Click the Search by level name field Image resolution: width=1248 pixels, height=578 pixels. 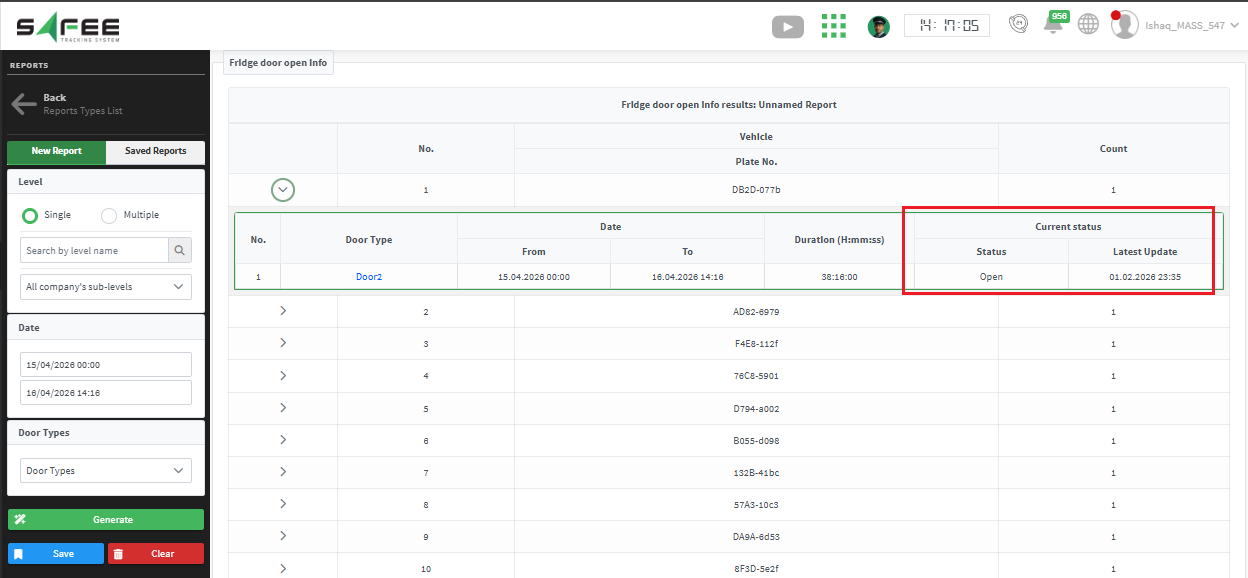[x=94, y=250]
